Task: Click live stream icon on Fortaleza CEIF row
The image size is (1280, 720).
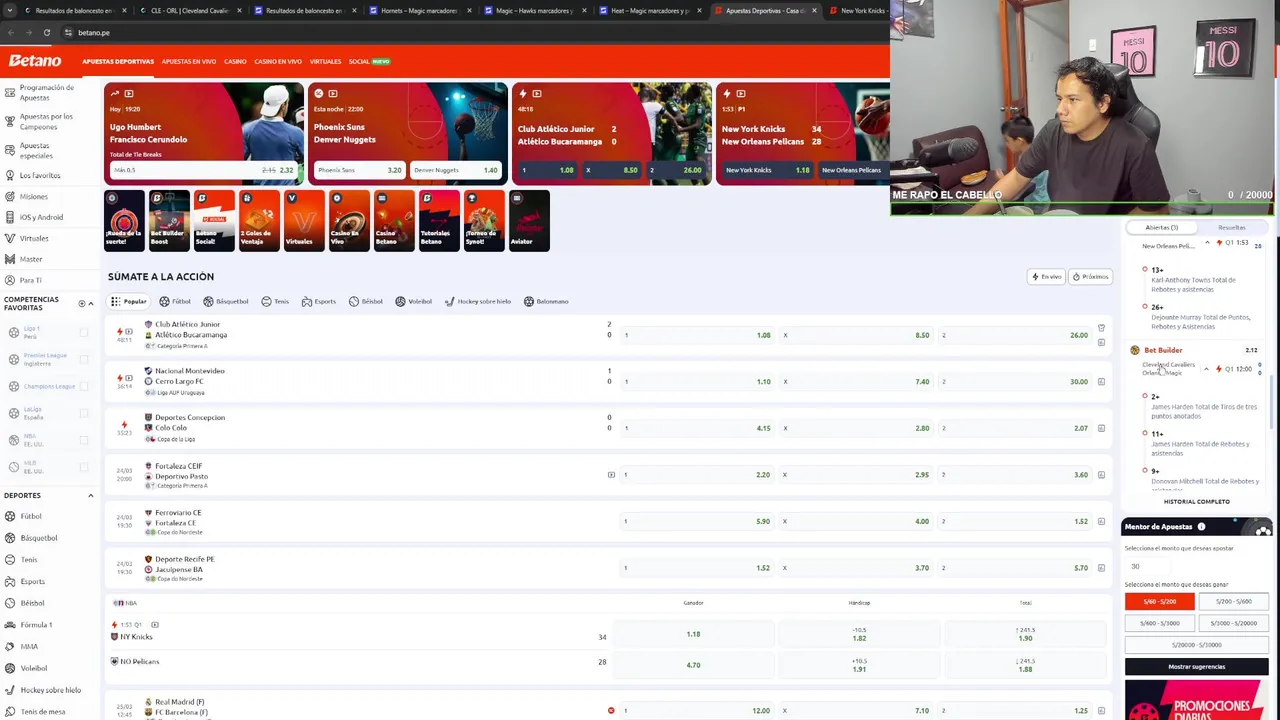Action: 611,475
